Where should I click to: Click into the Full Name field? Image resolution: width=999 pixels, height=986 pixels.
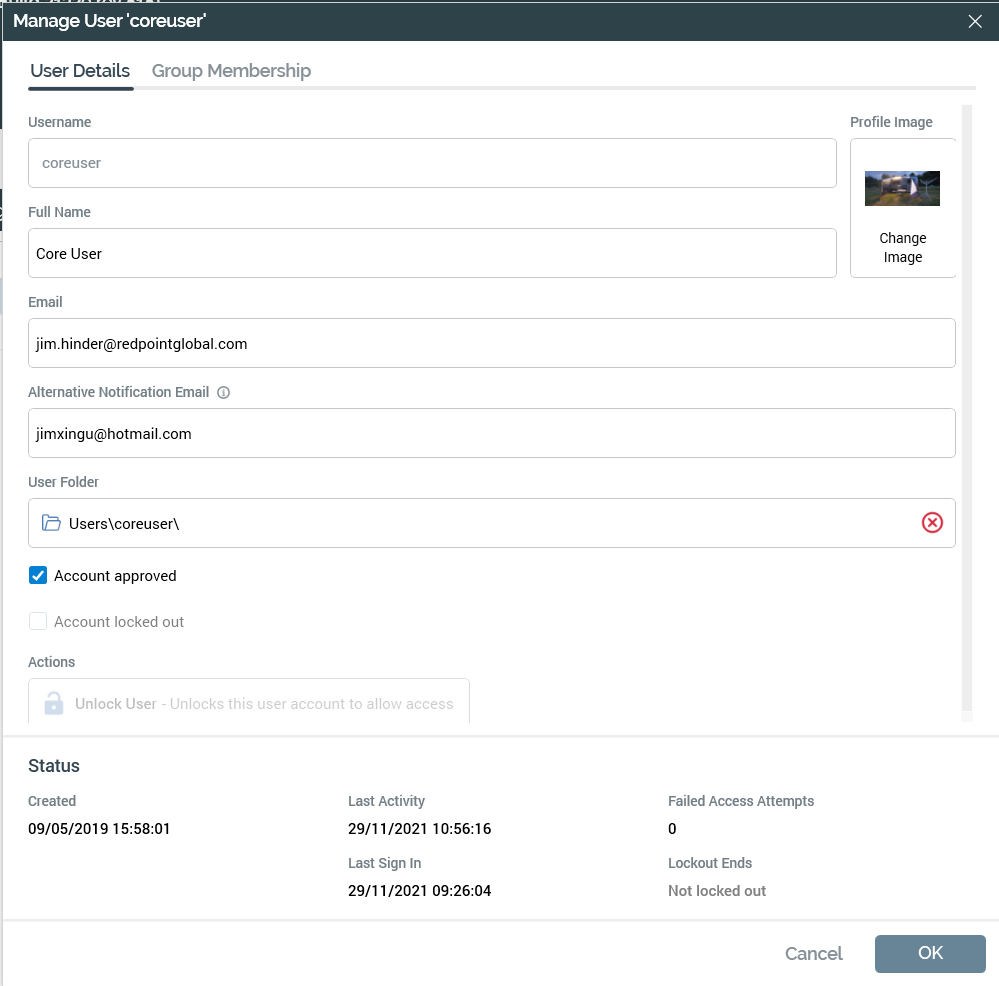click(x=432, y=253)
